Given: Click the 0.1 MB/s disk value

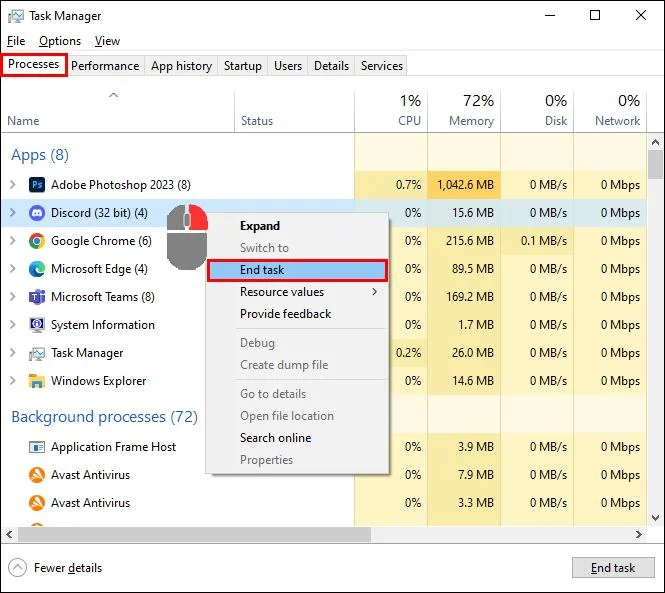Looking at the screenshot, I should [x=544, y=241].
